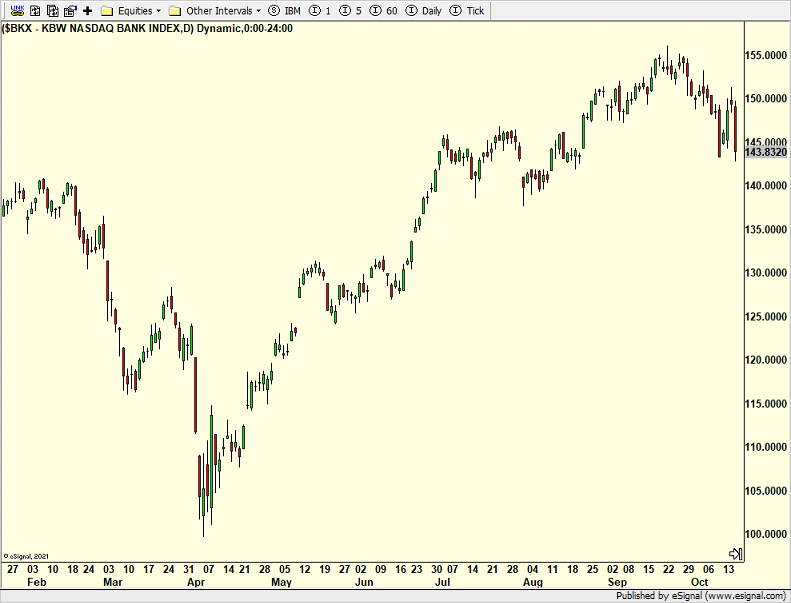Click the scroll-to-latest-bar arrow icon

pos(735,553)
